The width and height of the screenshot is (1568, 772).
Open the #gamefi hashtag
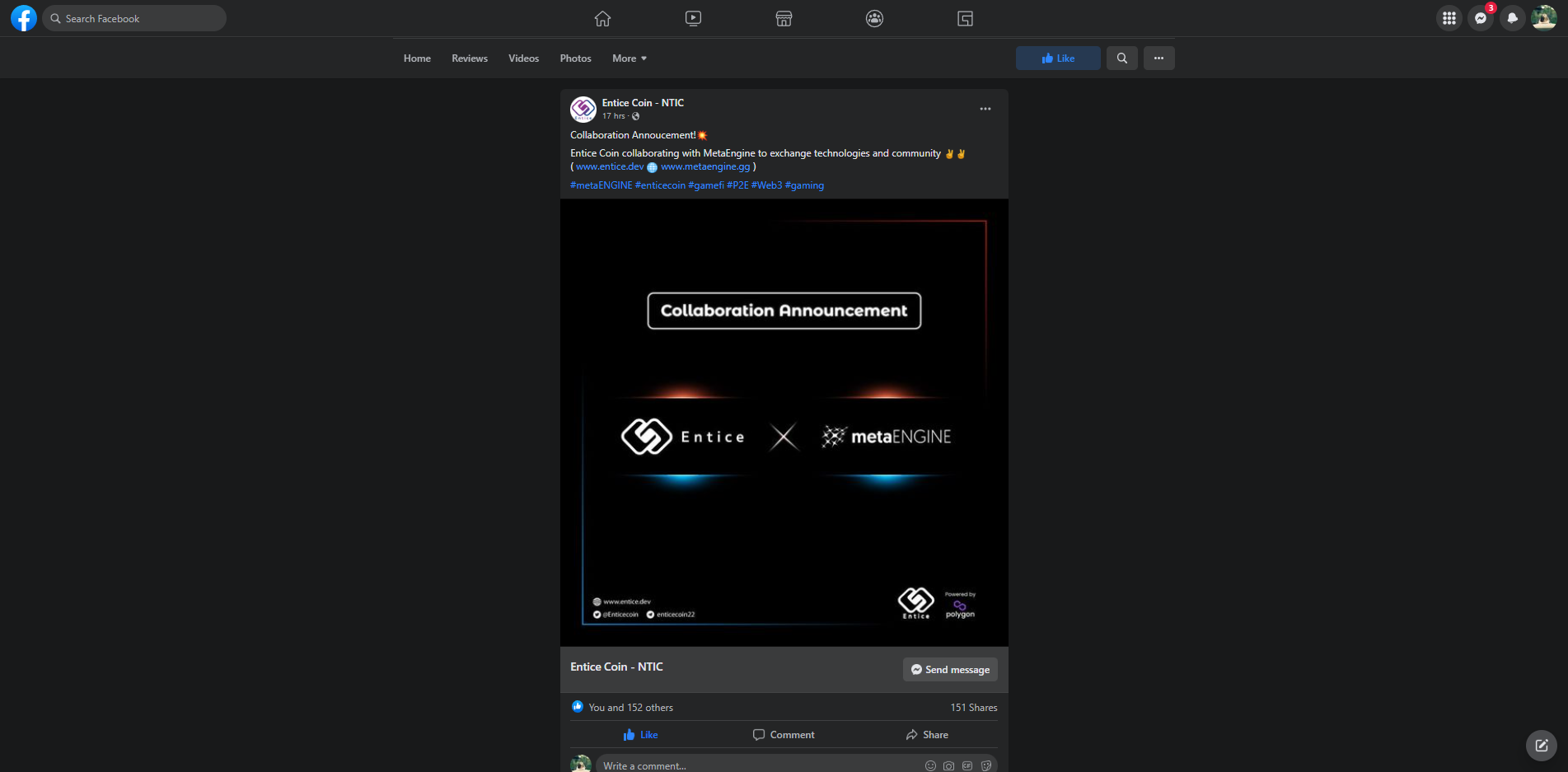[x=706, y=185]
